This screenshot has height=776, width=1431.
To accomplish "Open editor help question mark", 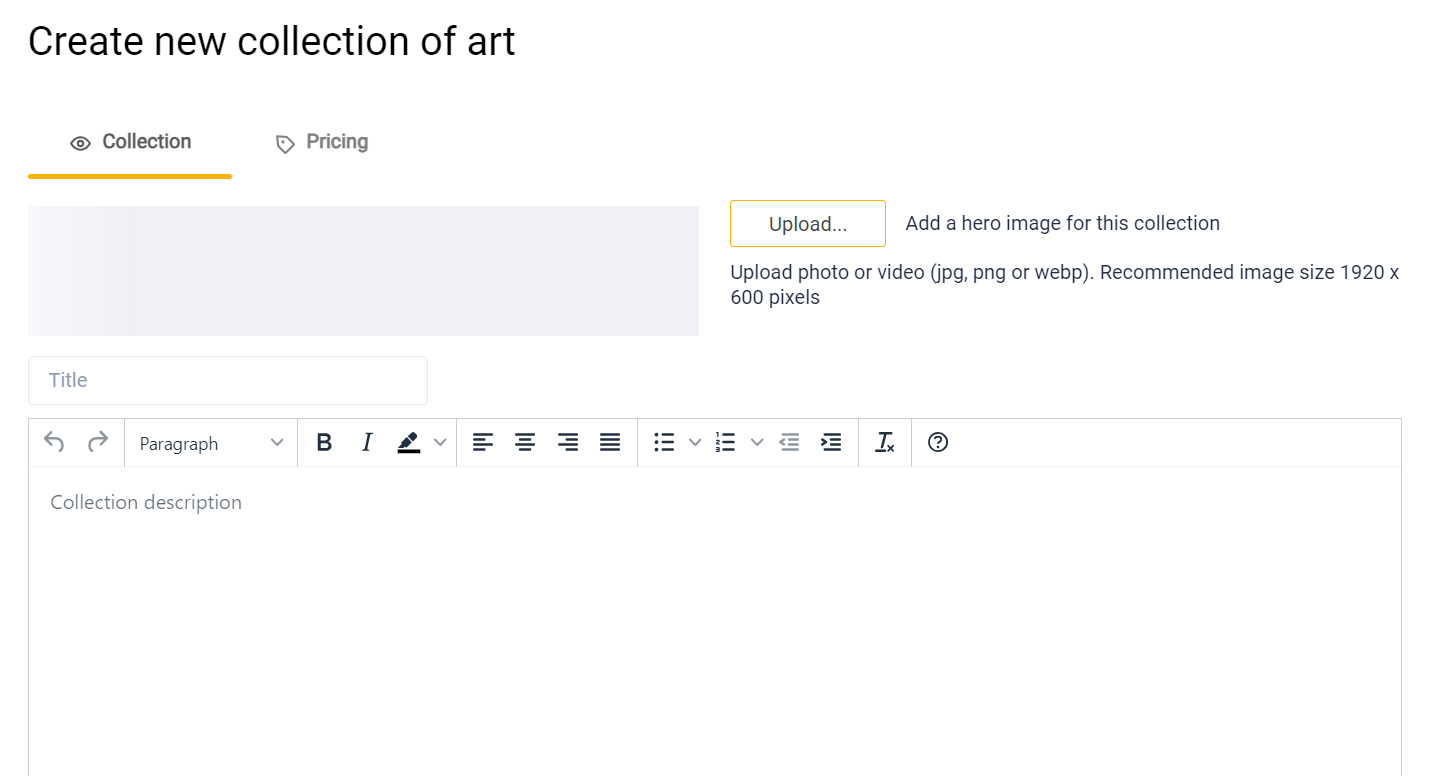I will coord(938,442).
